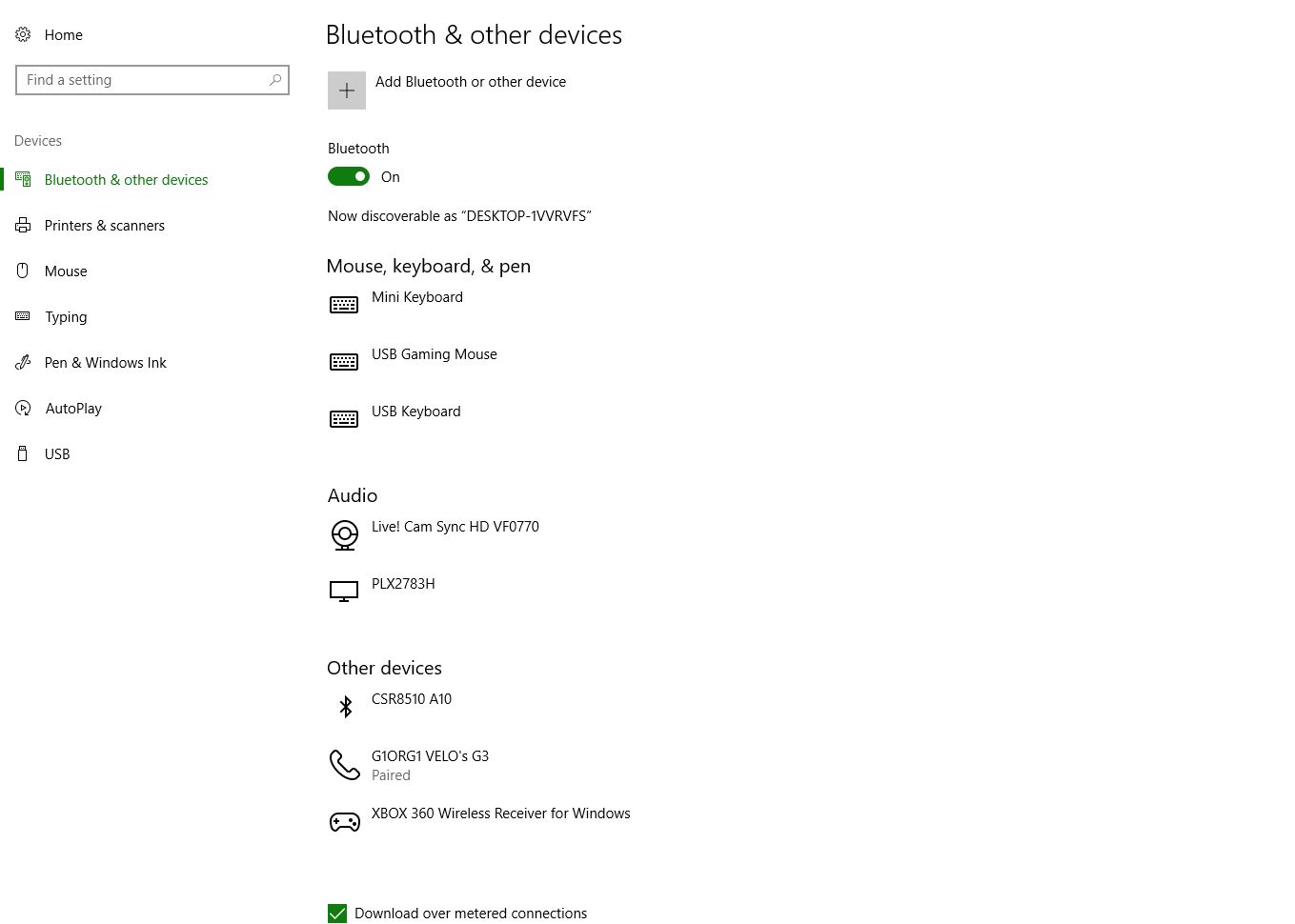
Task: Click the Mini Keyboard device icon
Action: pos(344,305)
